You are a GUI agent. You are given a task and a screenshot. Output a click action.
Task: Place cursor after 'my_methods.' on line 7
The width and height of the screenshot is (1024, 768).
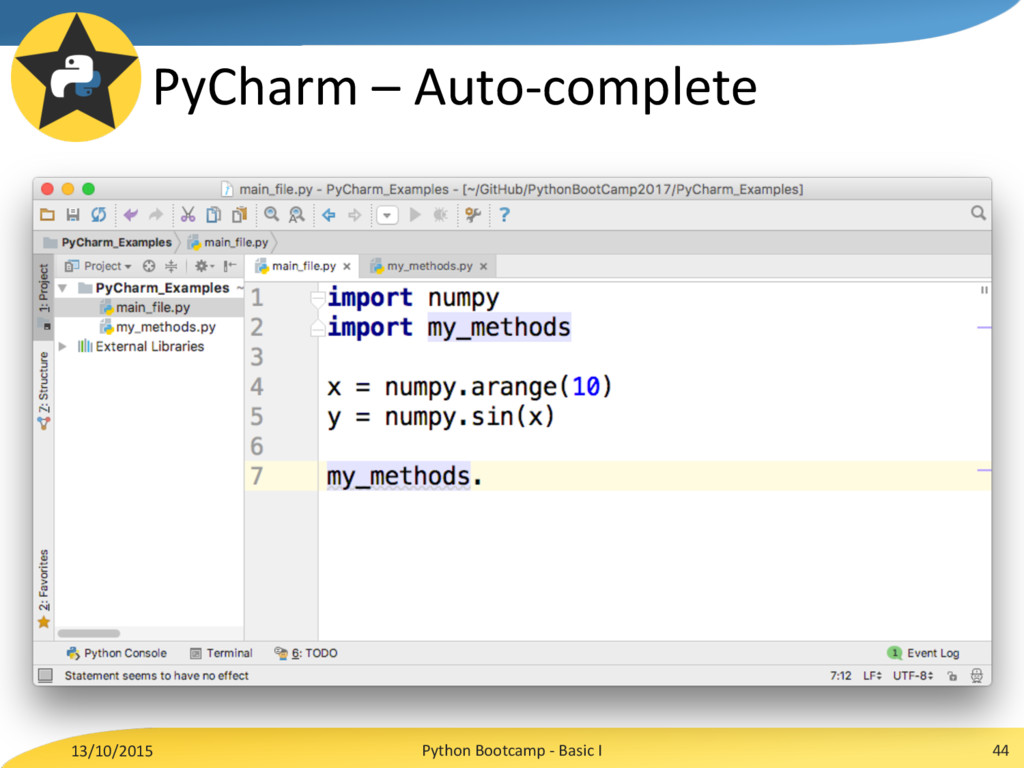(484, 477)
